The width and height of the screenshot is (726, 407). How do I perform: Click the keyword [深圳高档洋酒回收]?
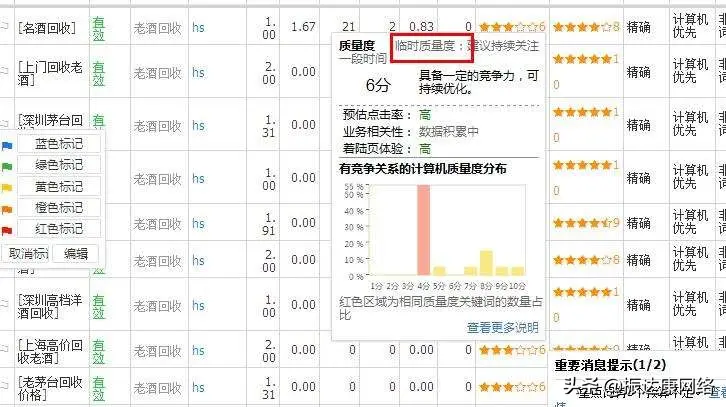pyautogui.click(x=50, y=306)
